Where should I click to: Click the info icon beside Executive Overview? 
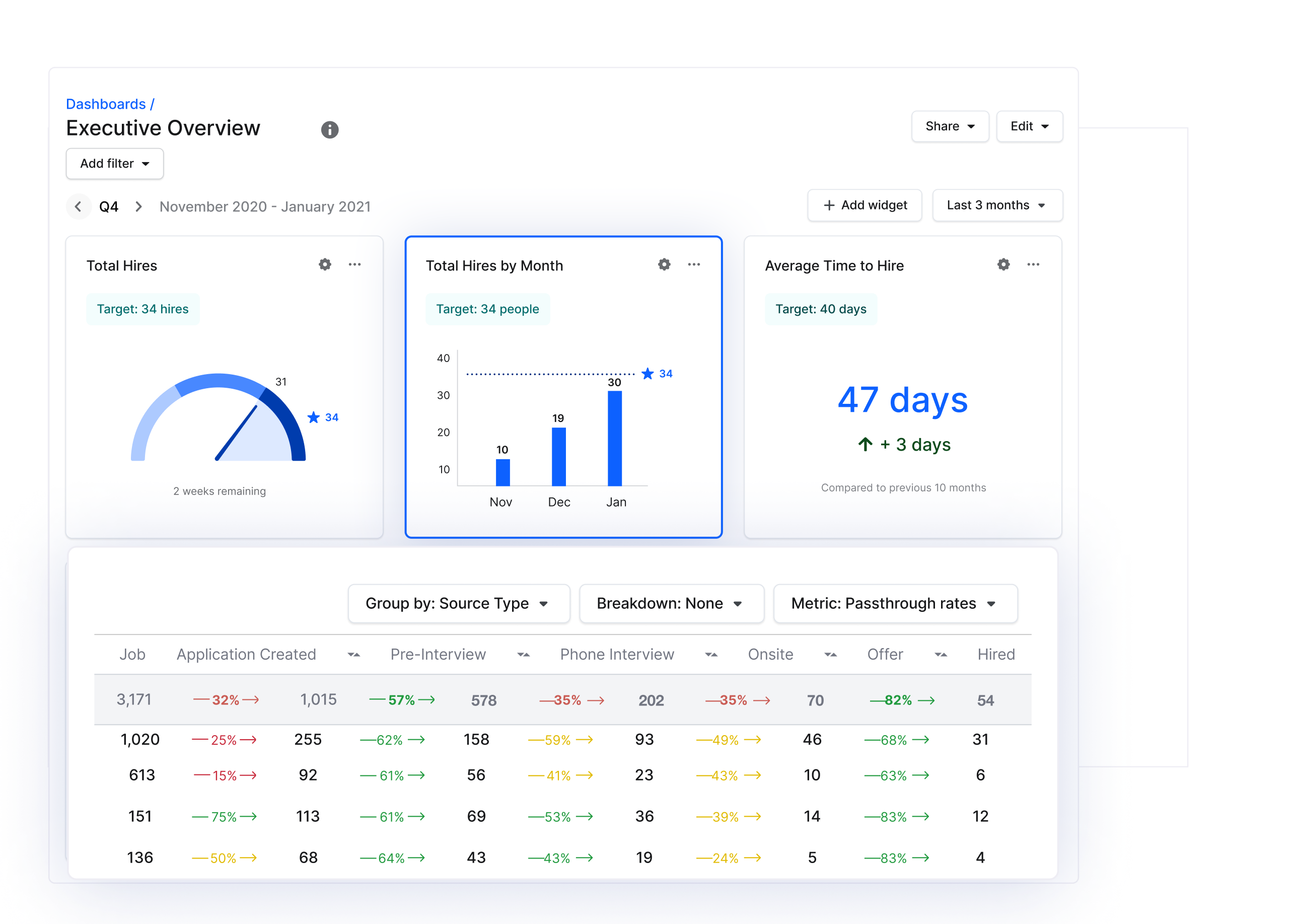(329, 130)
